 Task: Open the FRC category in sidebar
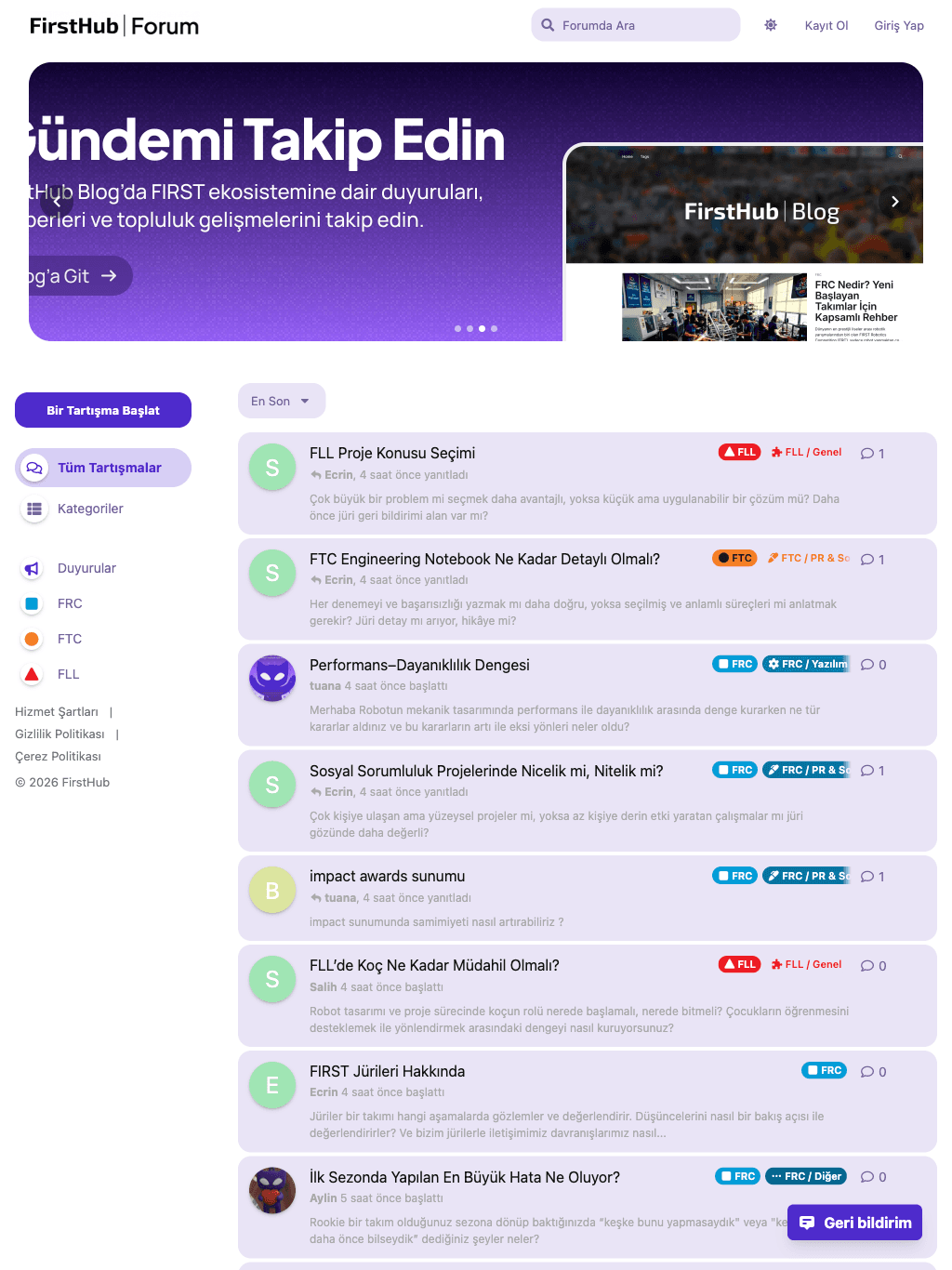[x=70, y=603]
